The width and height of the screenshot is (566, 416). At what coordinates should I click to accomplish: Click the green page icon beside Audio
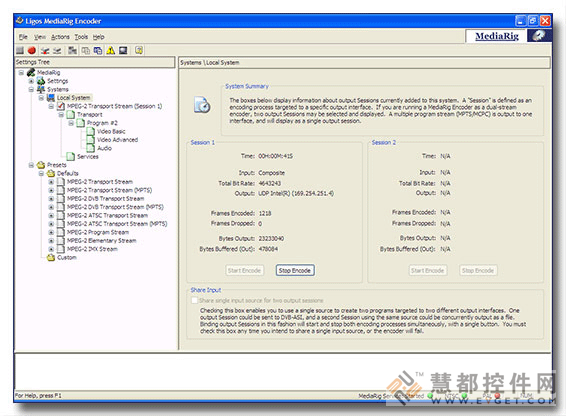point(91,148)
